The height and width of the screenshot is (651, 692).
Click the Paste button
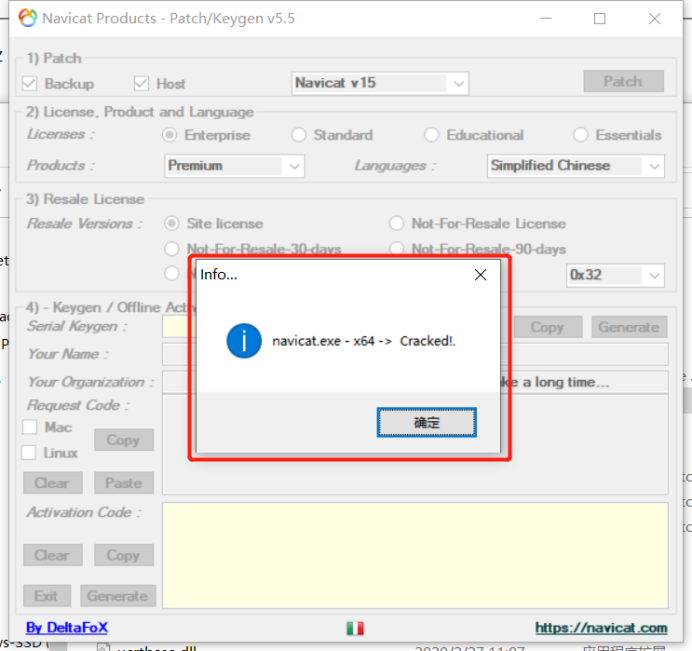click(124, 483)
